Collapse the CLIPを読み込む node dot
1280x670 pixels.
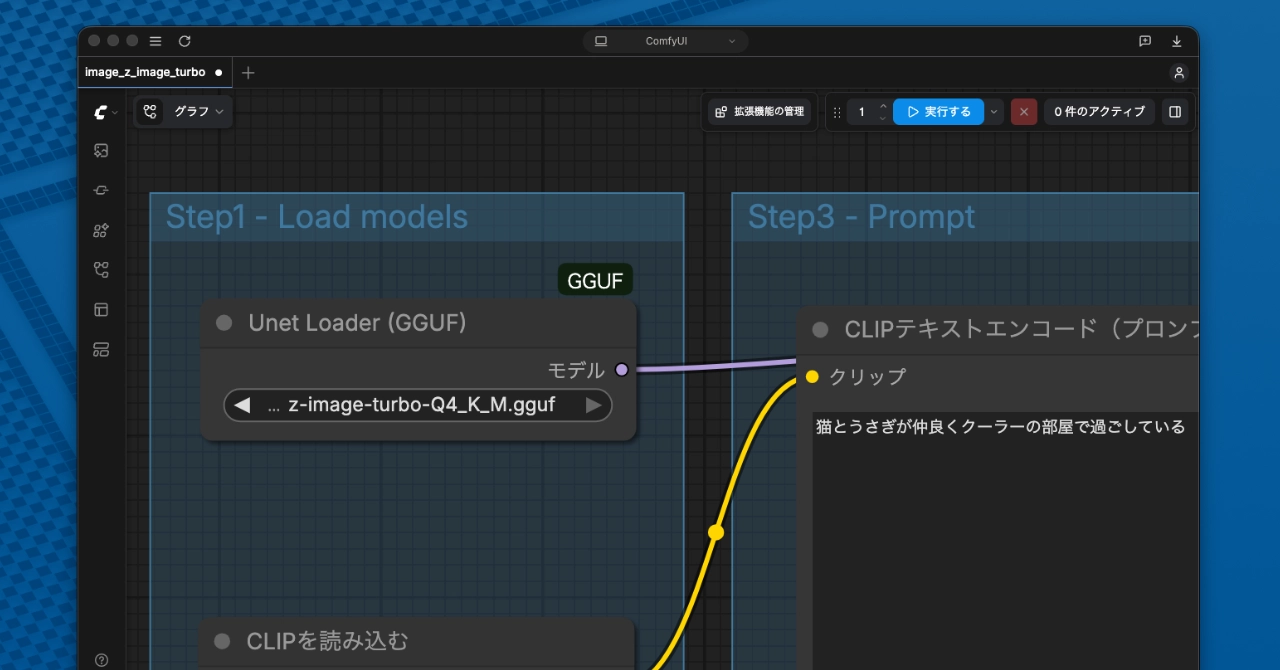tap(222, 641)
